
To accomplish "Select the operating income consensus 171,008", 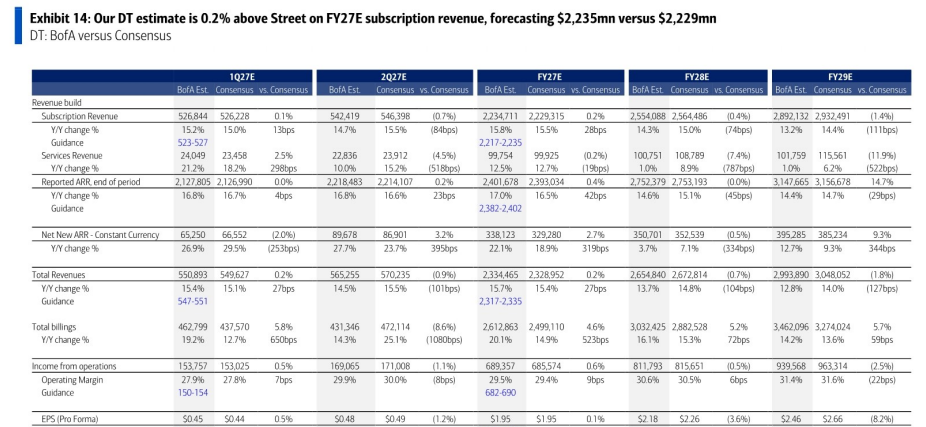I will point(394,366).
